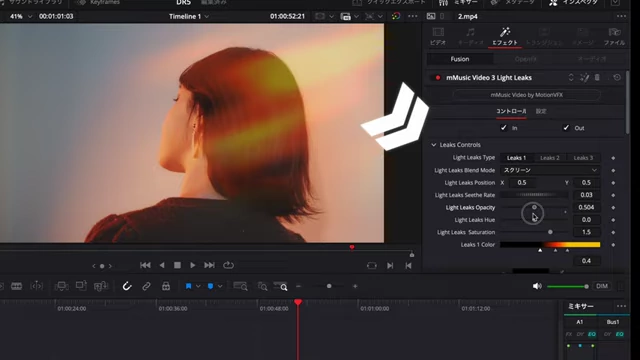Select the エフェクト (Effects) inspector tab
This screenshot has height=360, width=640.
coord(504,36)
